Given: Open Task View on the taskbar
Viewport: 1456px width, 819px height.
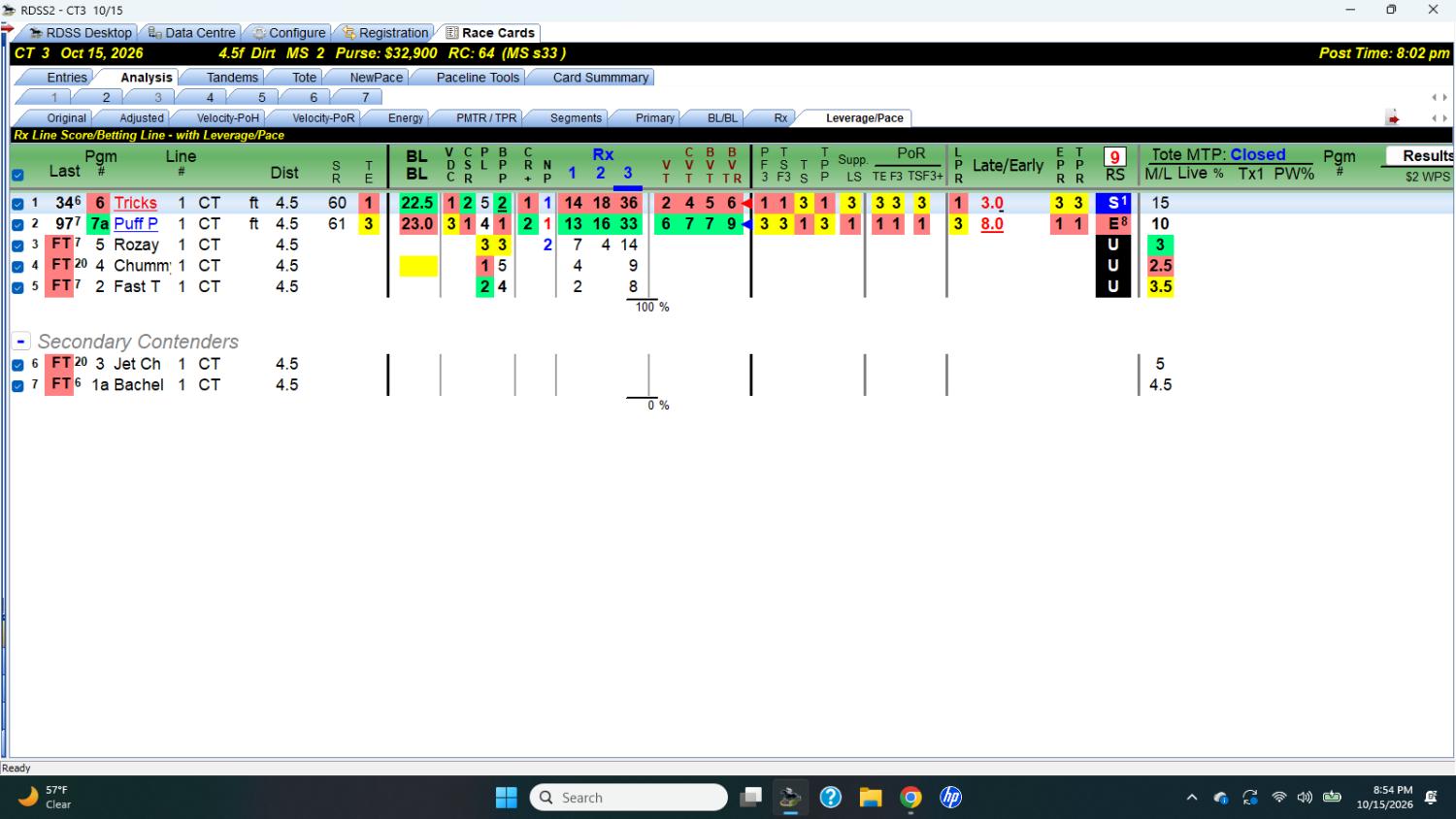Looking at the screenshot, I should tap(750, 798).
